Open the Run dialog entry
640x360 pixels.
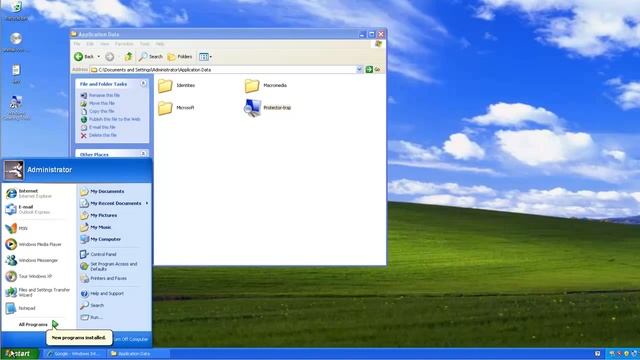pos(91,317)
